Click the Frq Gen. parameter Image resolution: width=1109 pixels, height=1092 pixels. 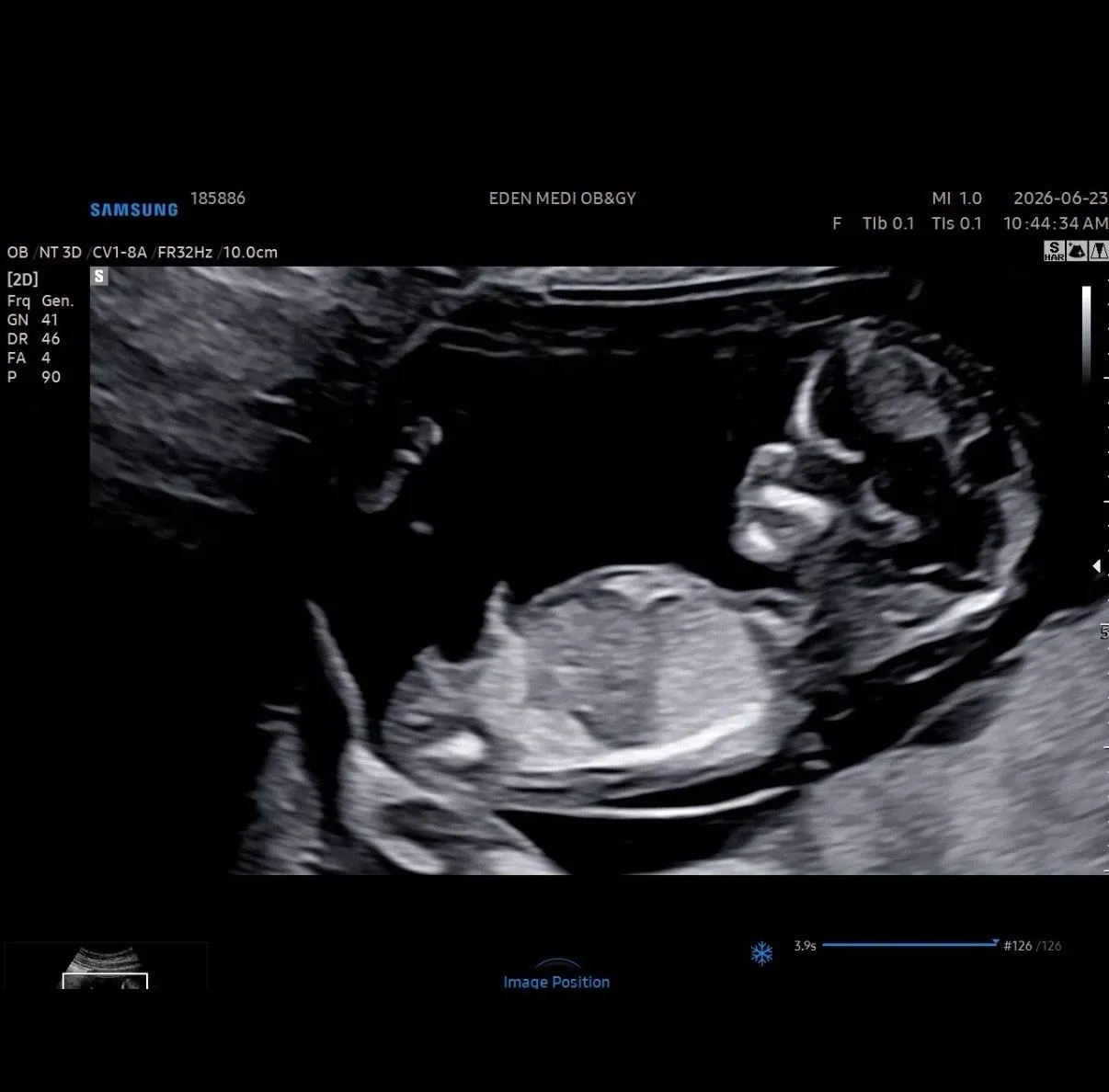(40, 301)
